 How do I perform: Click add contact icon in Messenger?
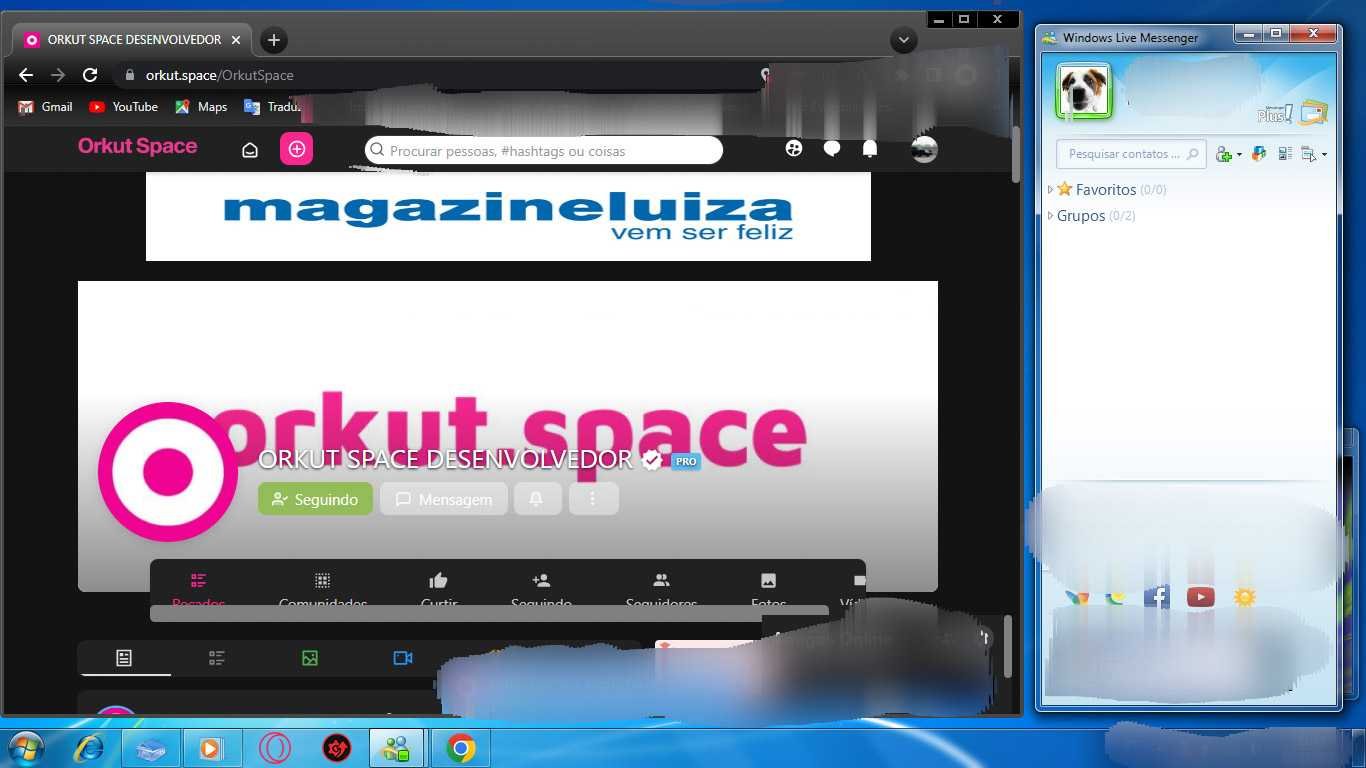tap(1224, 154)
